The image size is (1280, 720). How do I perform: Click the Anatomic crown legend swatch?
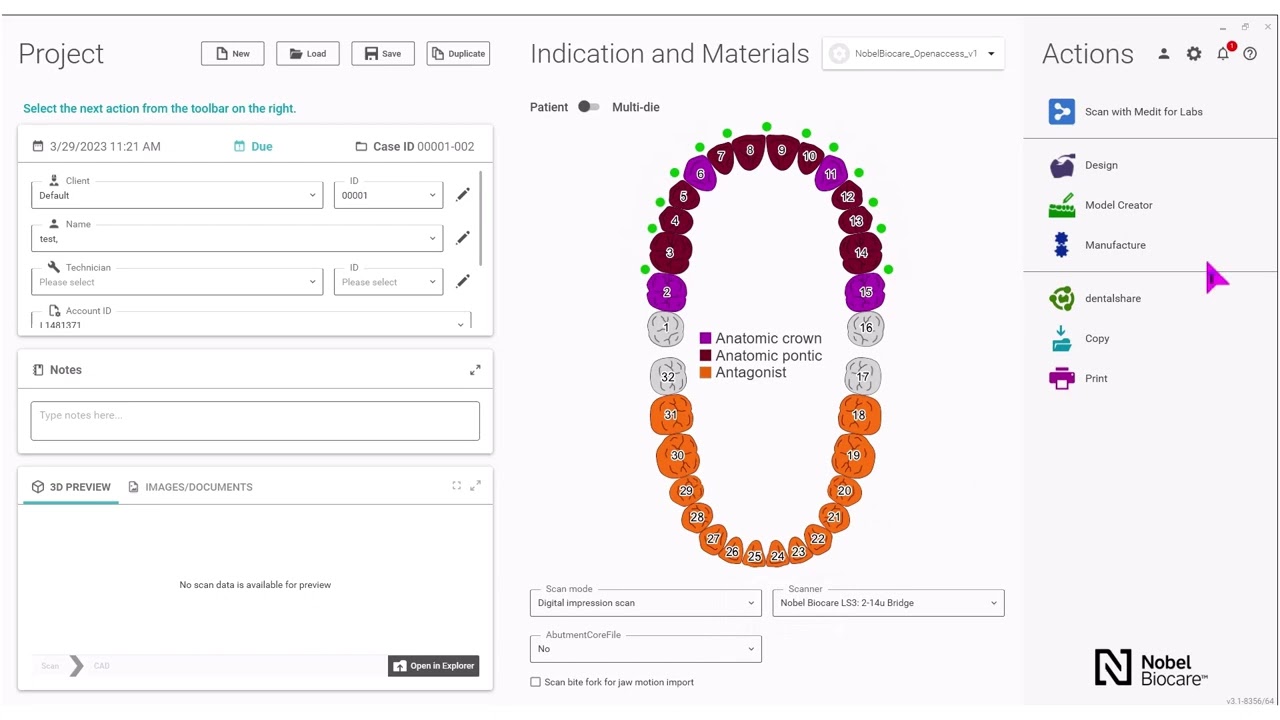(x=705, y=338)
